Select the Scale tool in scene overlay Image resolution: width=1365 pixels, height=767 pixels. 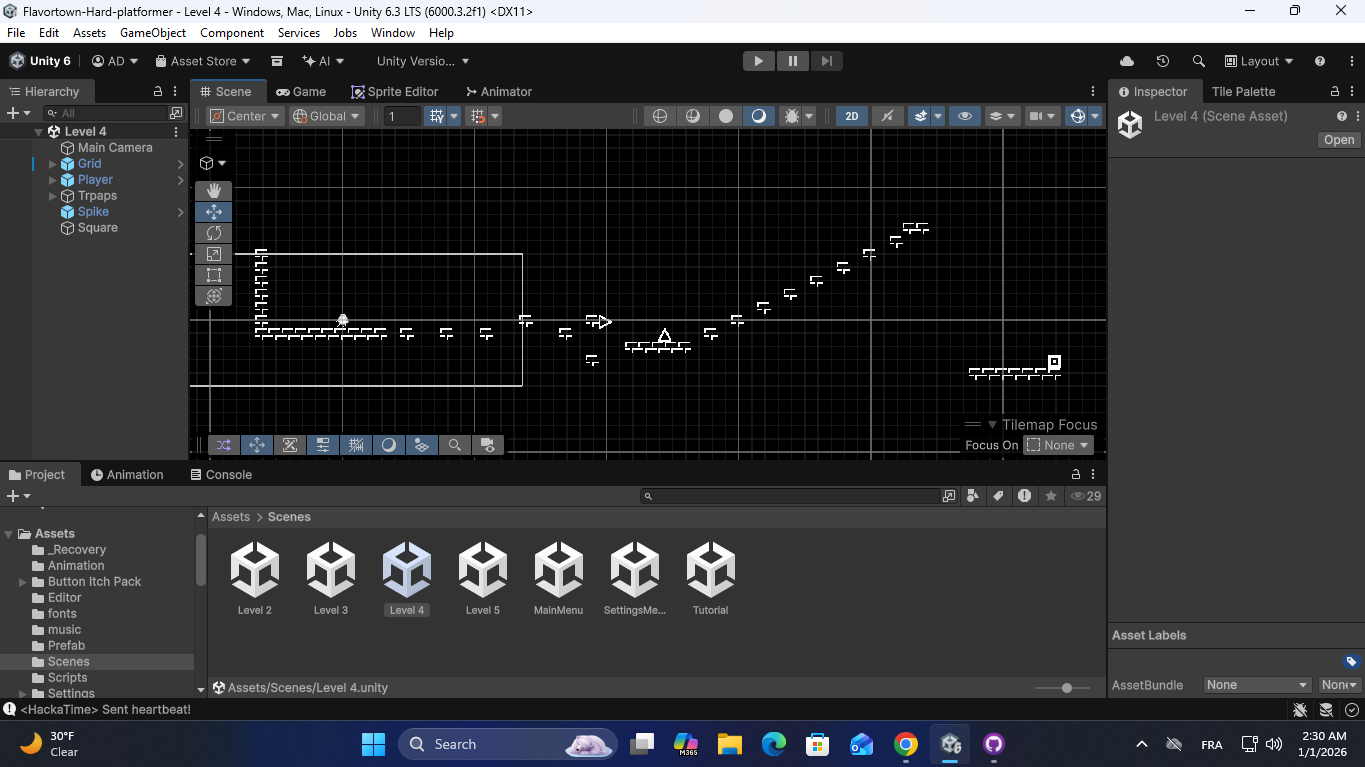tap(213, 254)
